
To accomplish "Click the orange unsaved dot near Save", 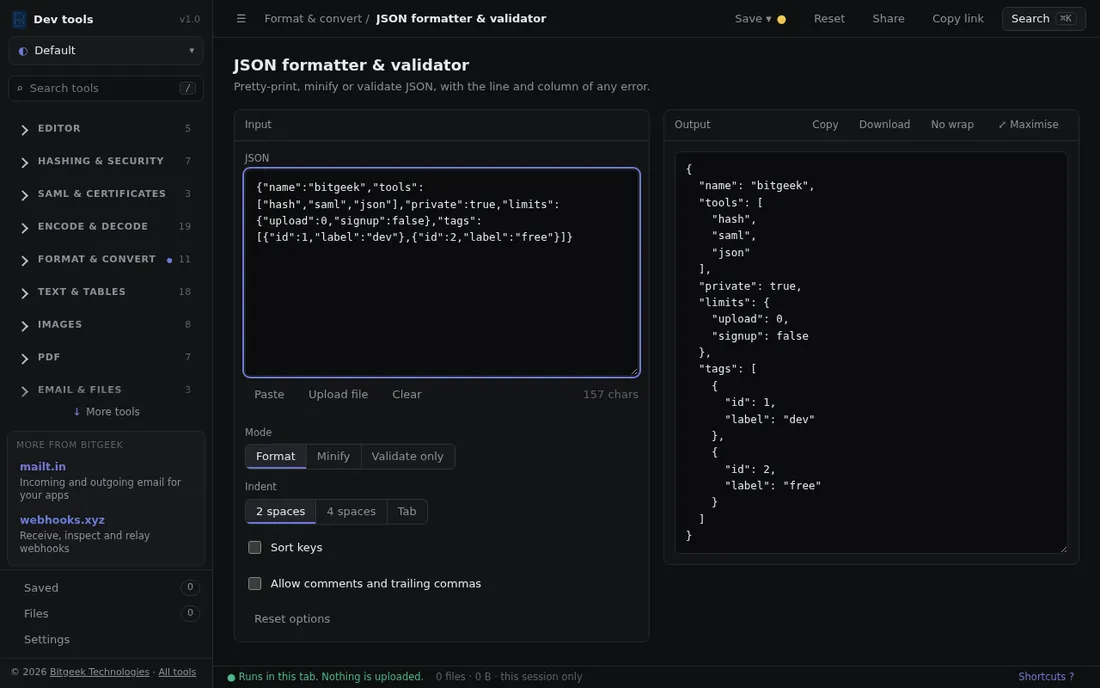I will (x=782, y=20).
